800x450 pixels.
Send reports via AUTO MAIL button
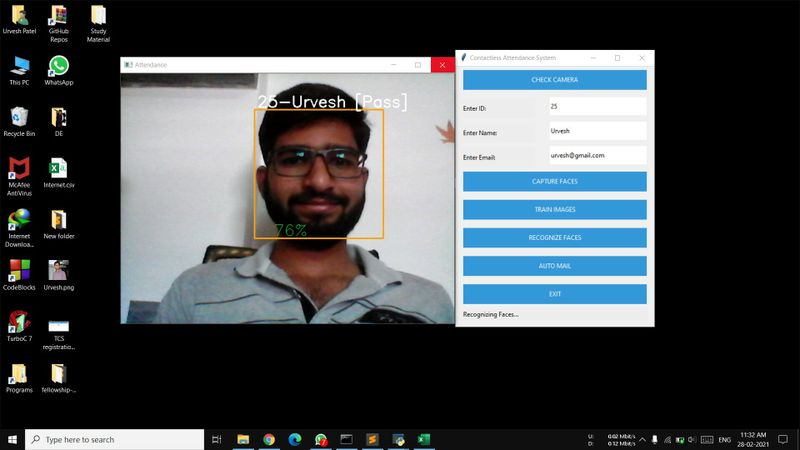coord(554,266)
